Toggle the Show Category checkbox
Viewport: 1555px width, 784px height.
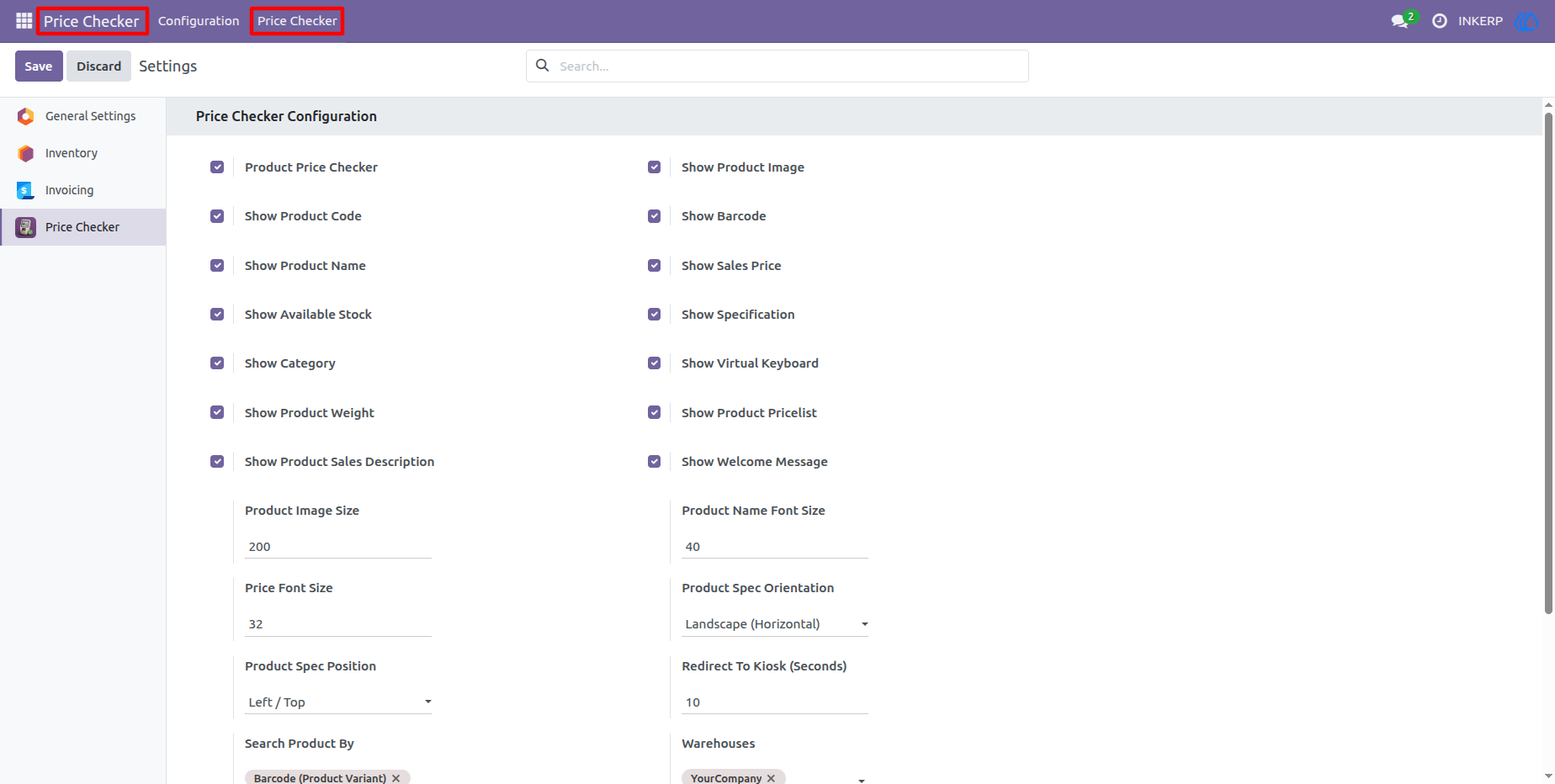[x=217, y=363]
